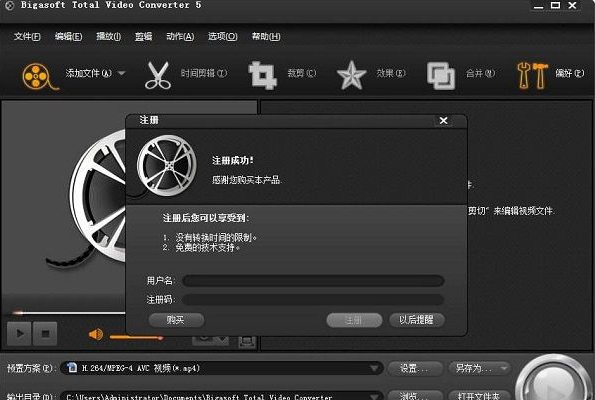This screenshot has width=595, height=400.
Task: Click the 注册 button in dialog
Action: click(x=354, y=320)
